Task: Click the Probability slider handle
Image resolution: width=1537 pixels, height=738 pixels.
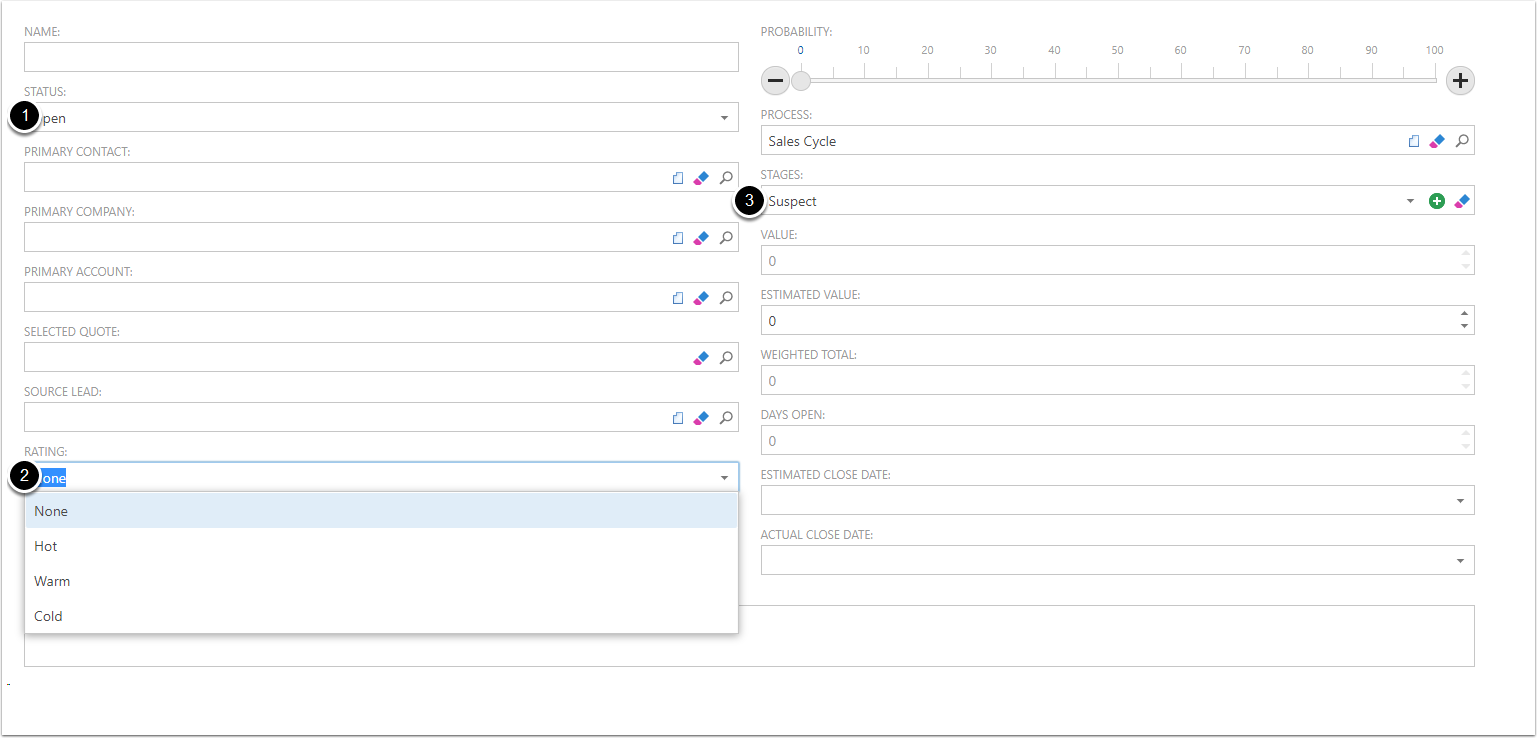Action: [x=801, y=81]
